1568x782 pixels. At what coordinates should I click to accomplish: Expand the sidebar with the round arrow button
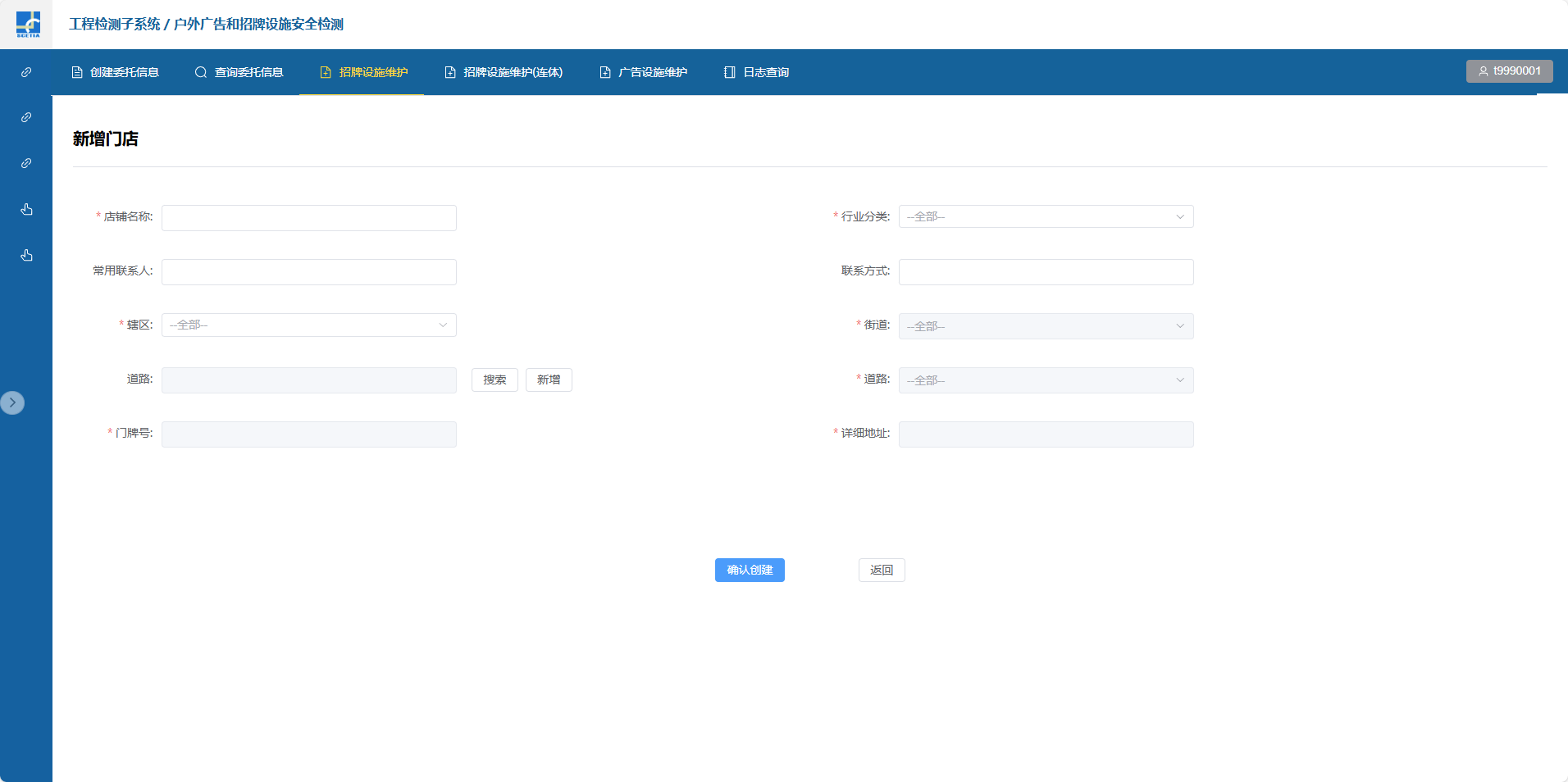pyautogui.click(x=12, y=402)
